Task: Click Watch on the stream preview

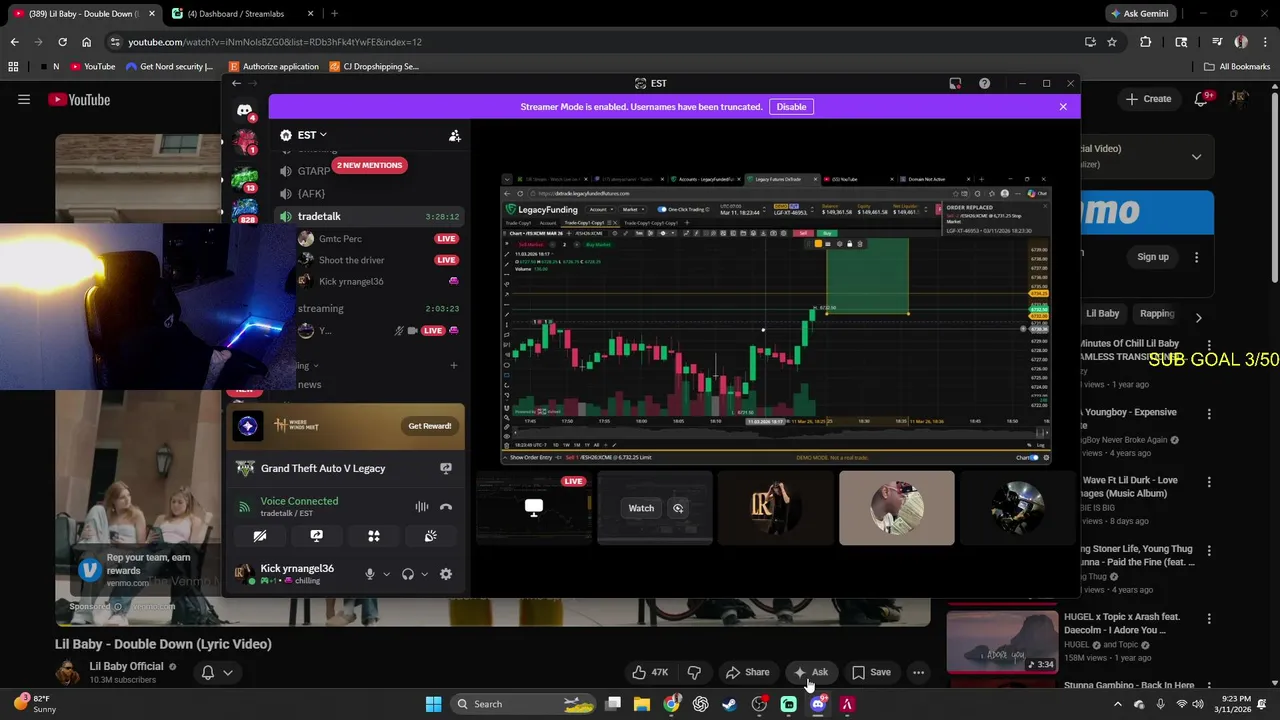Action: click(x=641, y=508)
